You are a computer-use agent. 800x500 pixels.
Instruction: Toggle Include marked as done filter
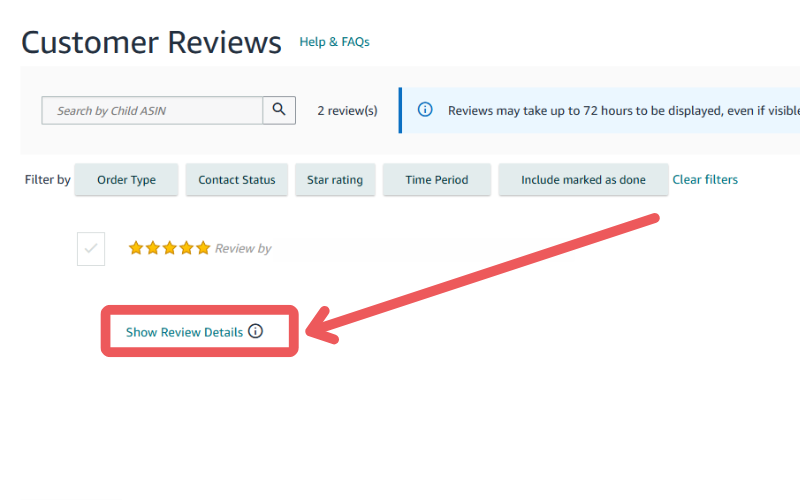[583, 180]
